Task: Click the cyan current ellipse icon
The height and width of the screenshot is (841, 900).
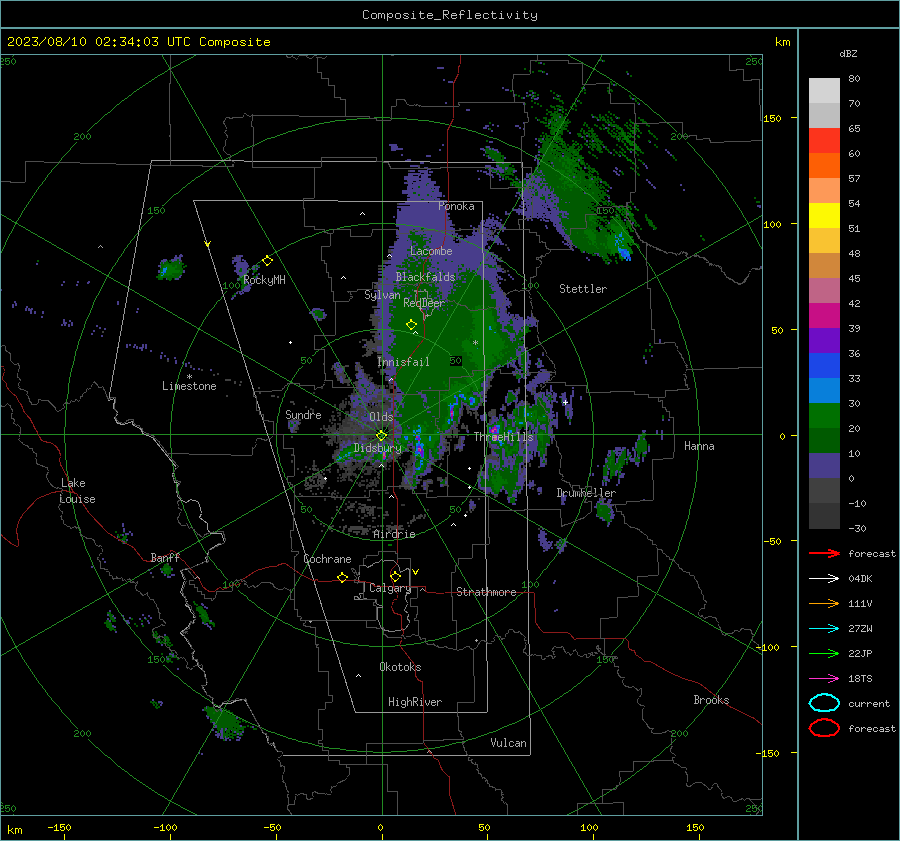Action: 824,703
